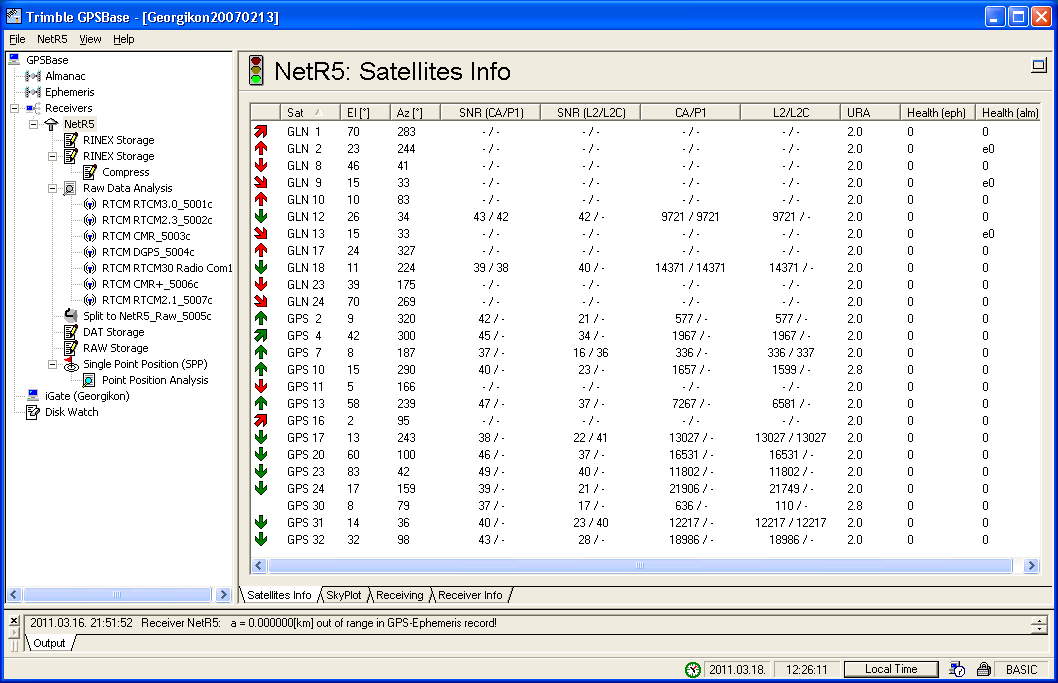This screenshot has width=1058, height=683.
Task: Click the traffic light status icon
Action: tap(256, 70)
